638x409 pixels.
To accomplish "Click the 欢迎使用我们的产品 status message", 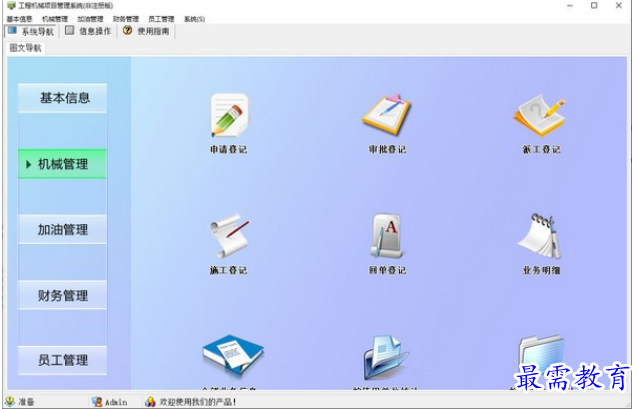I will 190,402.
